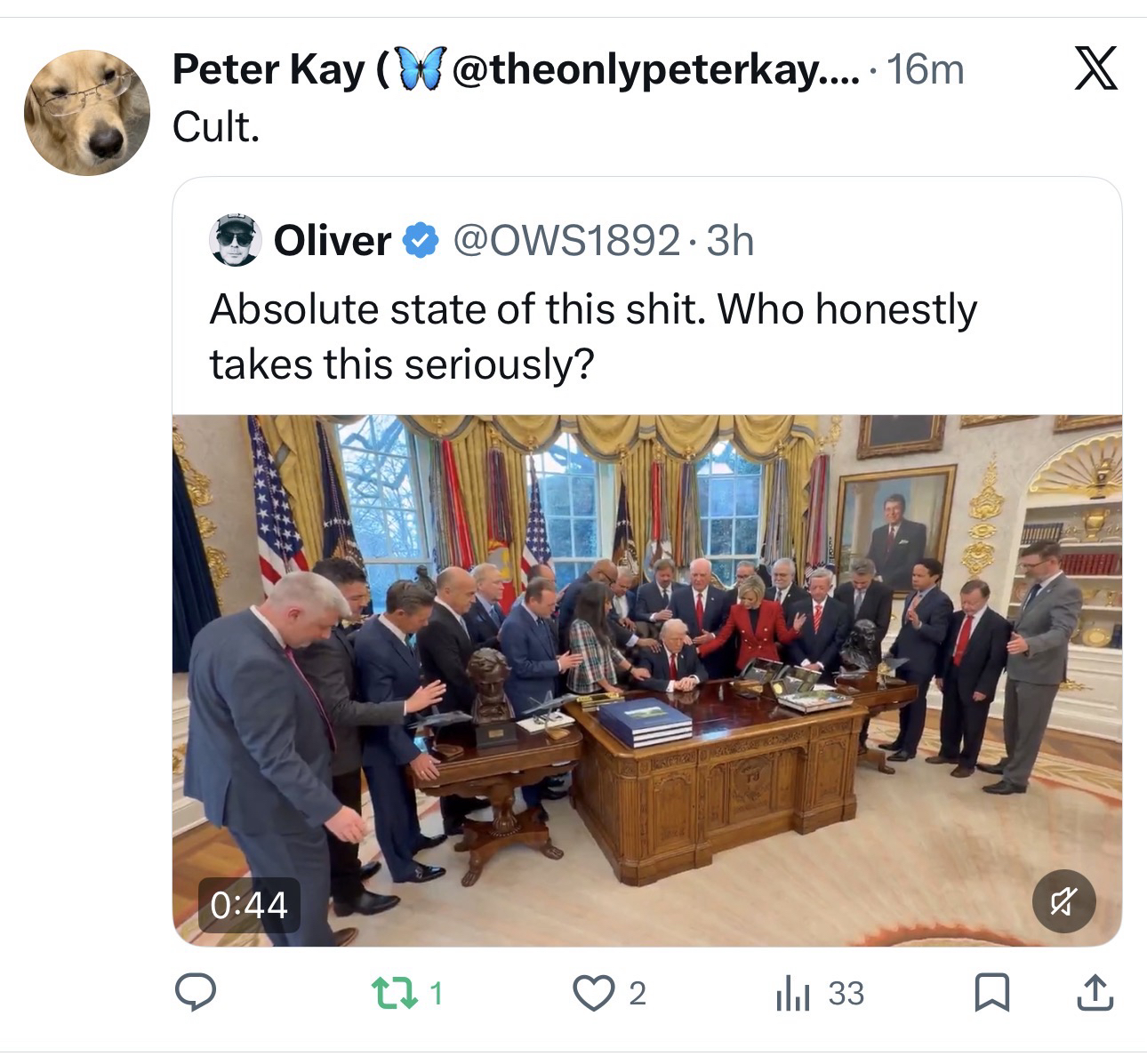Click the Peter Kay display name
Image resolution: width=1147 pixels, height=1064 pixels.
269,69
